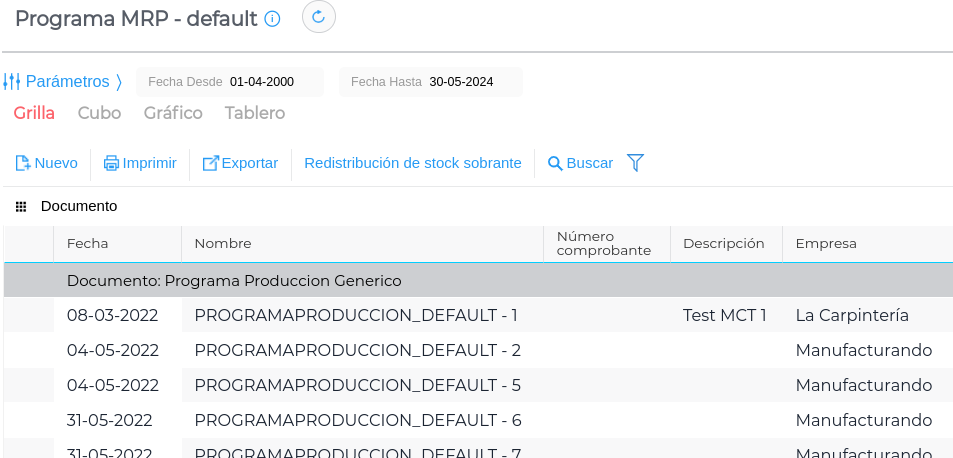953x458 pixels.
Task: Click the filter funnel icon
Action: click(635, 162)
